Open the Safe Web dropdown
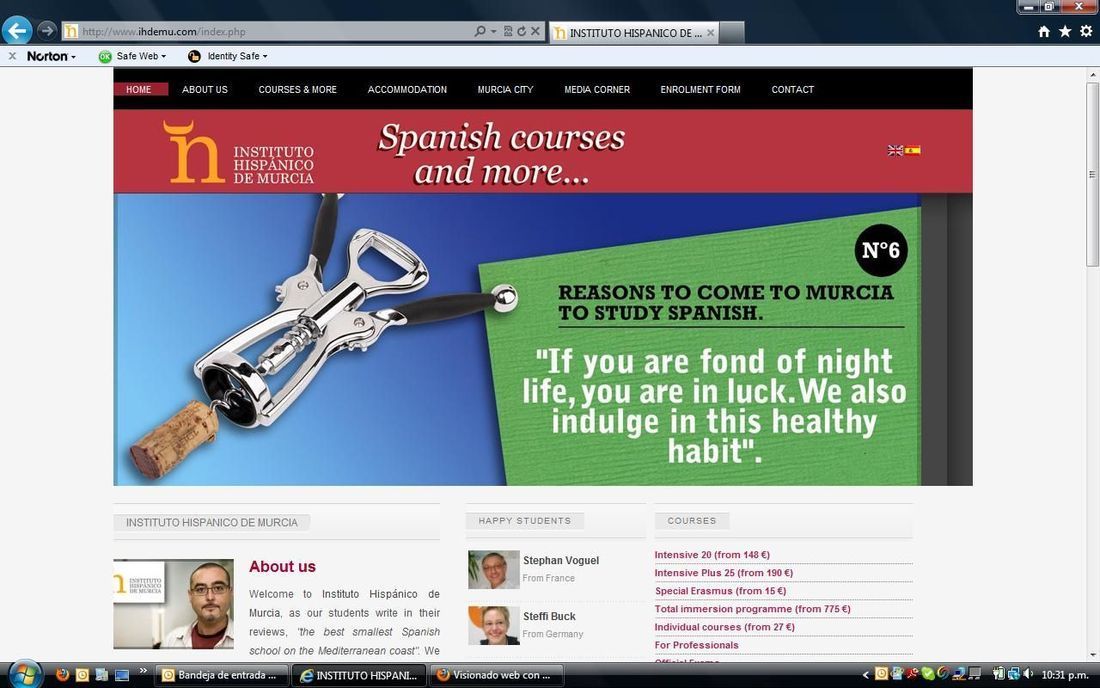This screenshot has height=688, width=1100. pos(133,56)
